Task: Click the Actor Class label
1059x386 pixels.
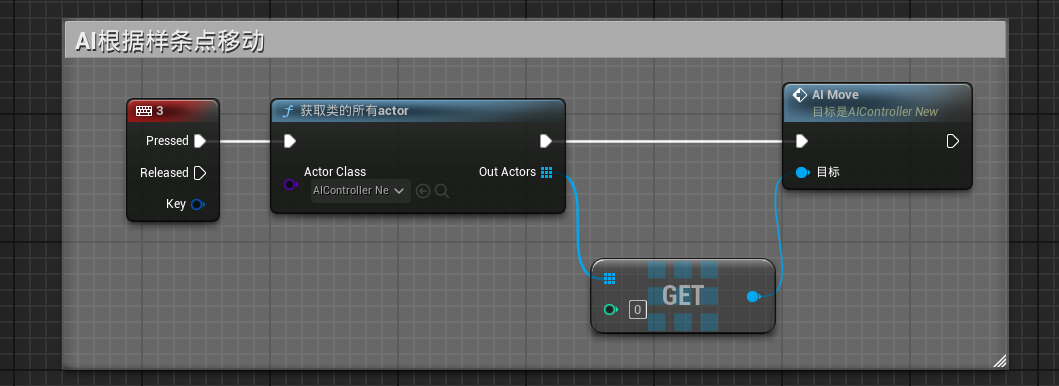Action: [x=335, y=172]
